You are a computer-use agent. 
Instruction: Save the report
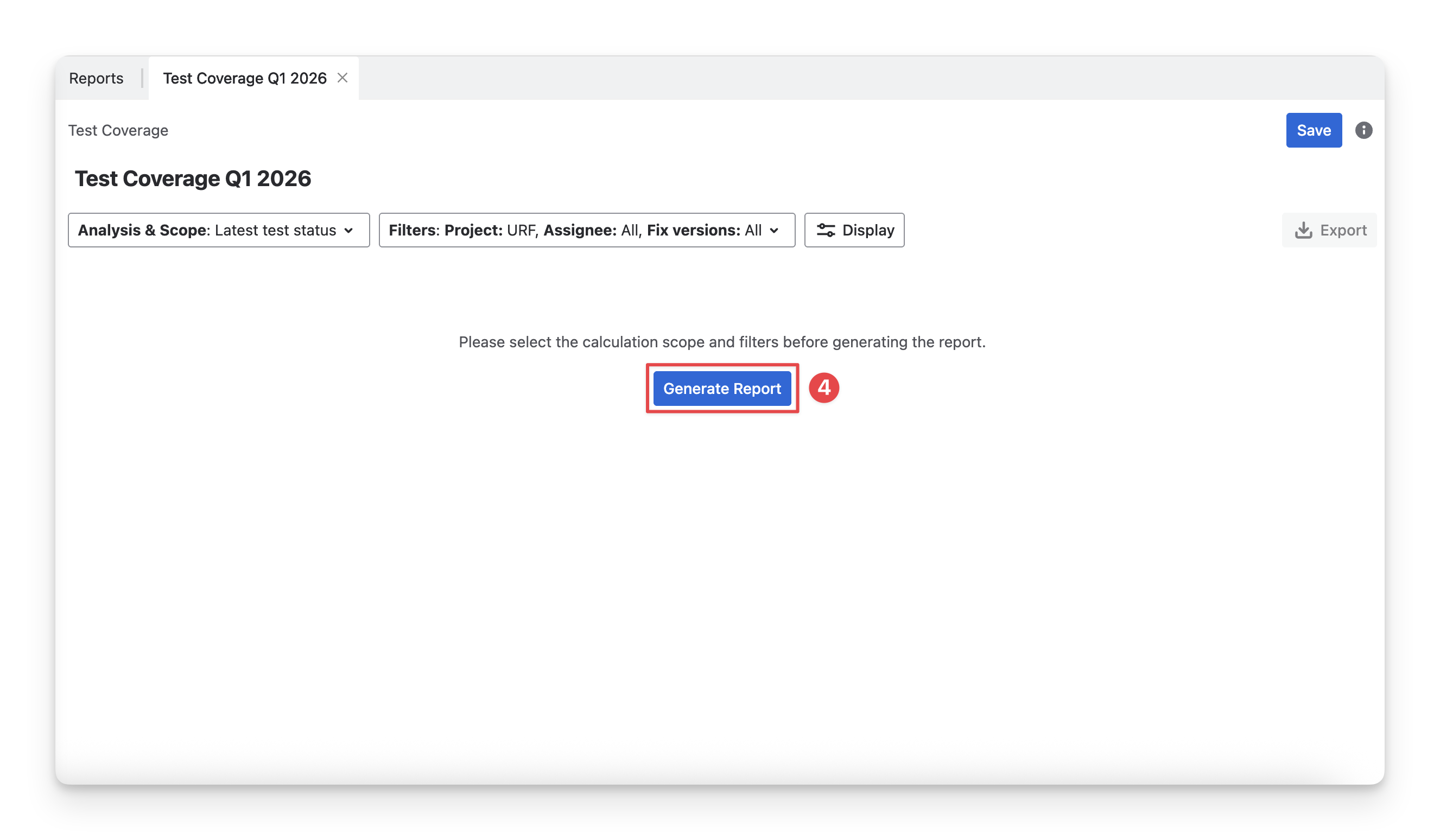1313,130
